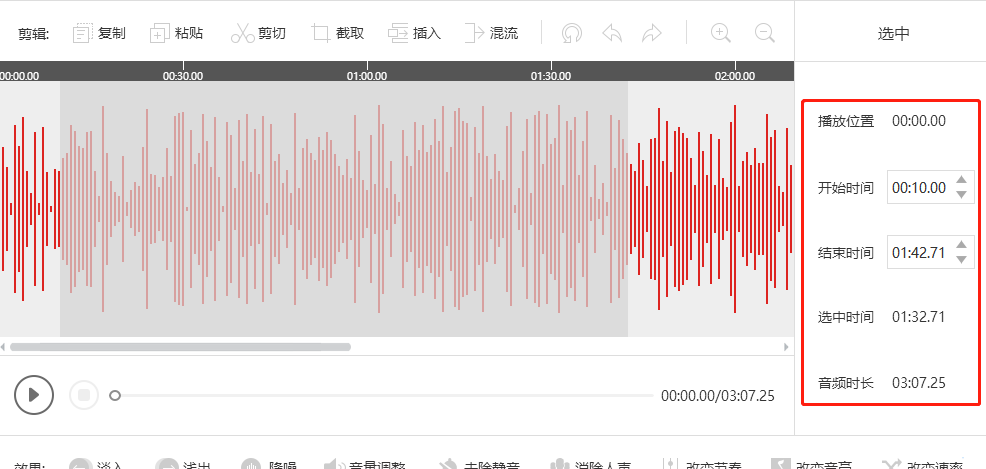Increase the start time (开始时间) value
This screenshot has height=469, width=986.
pyautogui.click(x=962, y=180)
